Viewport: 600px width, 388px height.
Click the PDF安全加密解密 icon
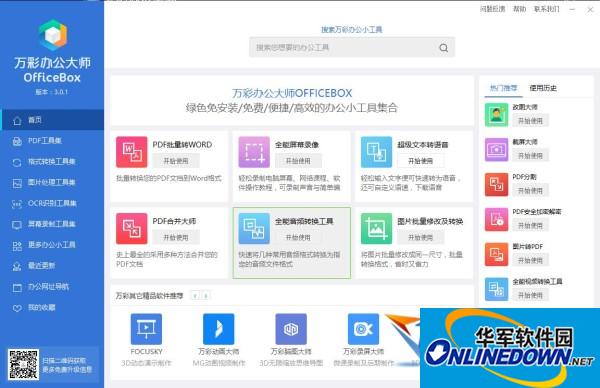click(x=496, y=220)
